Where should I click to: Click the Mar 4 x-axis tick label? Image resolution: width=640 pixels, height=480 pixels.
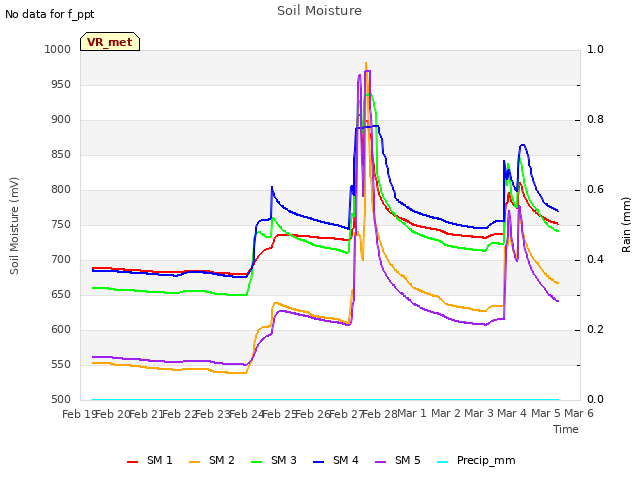(x=512, y=413)
